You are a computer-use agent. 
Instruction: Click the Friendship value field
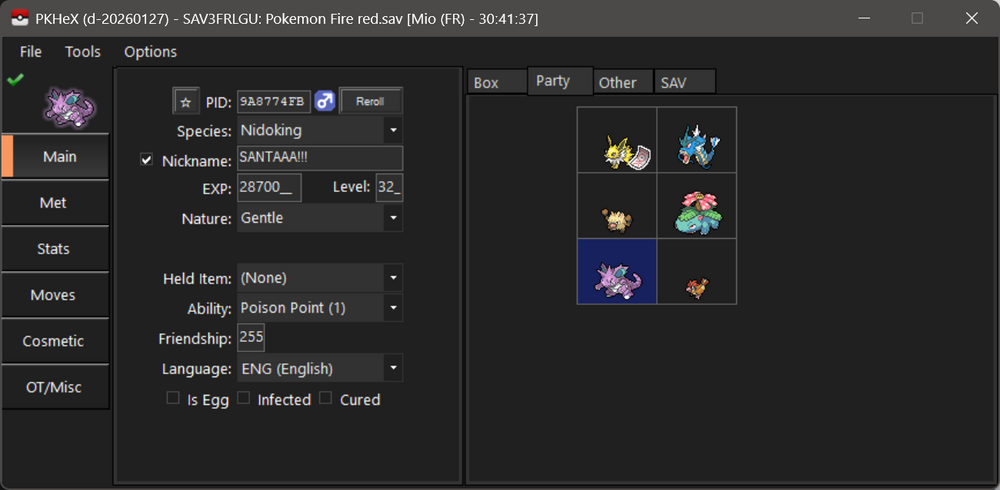[x=251, y=337]
